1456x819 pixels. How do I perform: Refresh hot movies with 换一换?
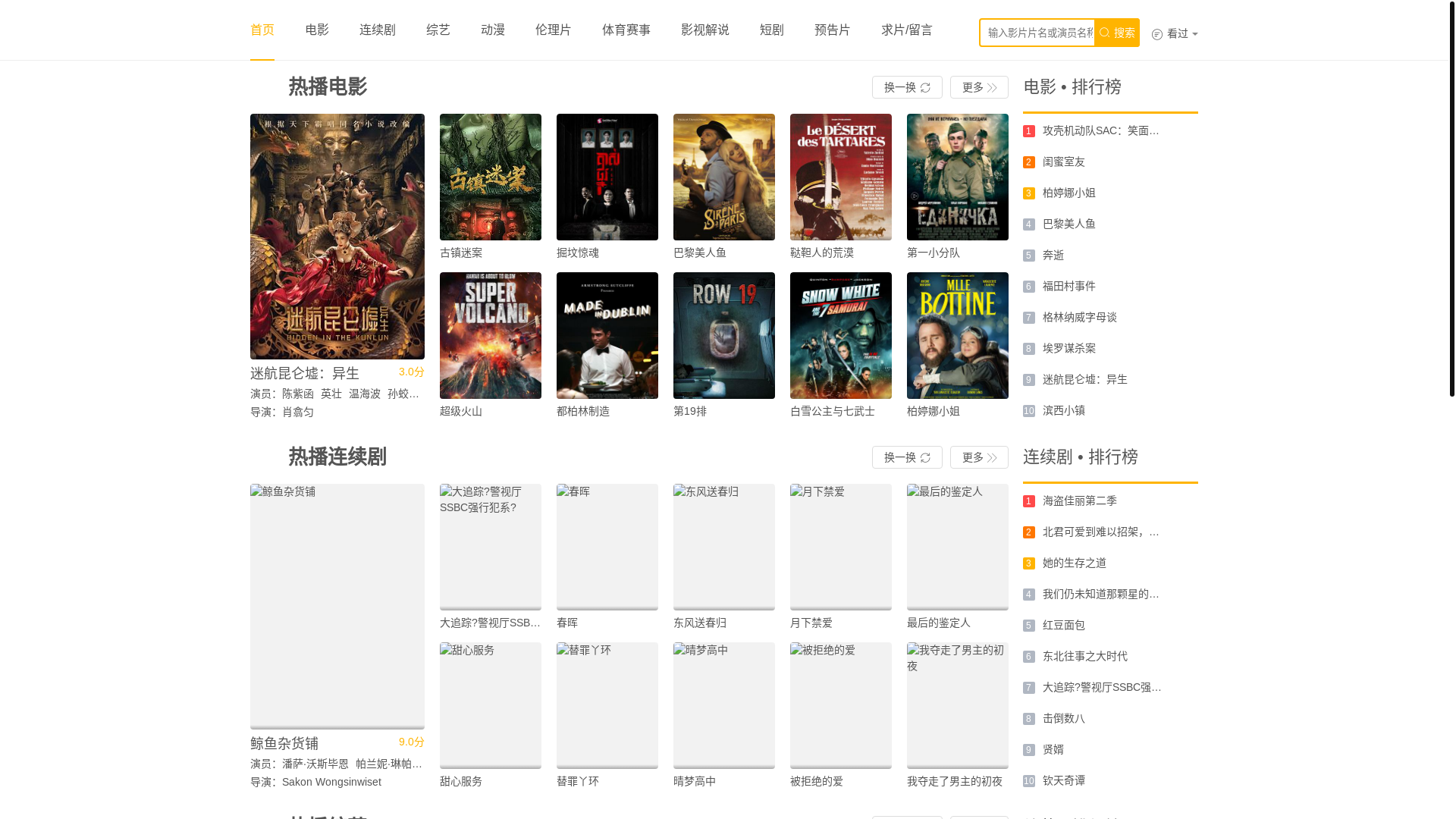[907, 87]
